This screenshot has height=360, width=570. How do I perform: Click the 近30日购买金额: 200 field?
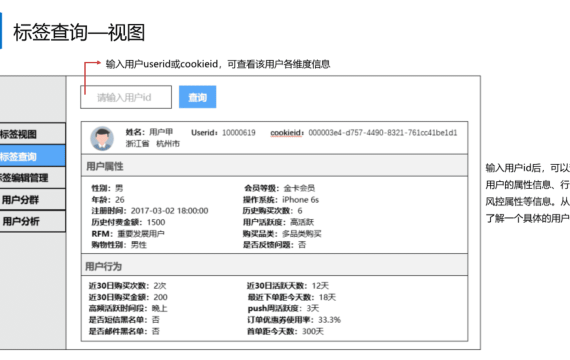pos(128,297)
